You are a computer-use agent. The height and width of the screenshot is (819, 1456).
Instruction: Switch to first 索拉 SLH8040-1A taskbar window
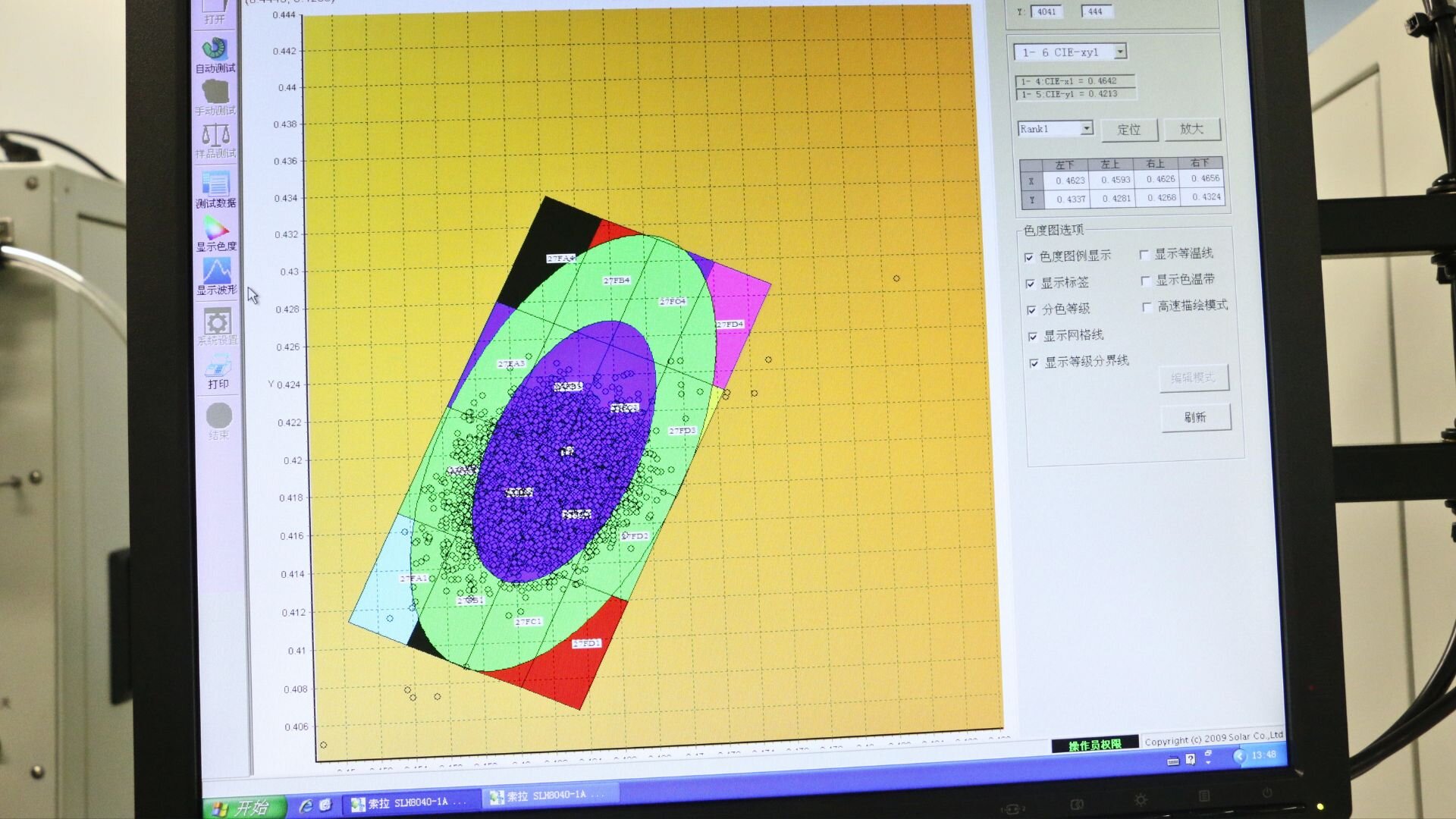pyautogui.click(x=411, y=802)
